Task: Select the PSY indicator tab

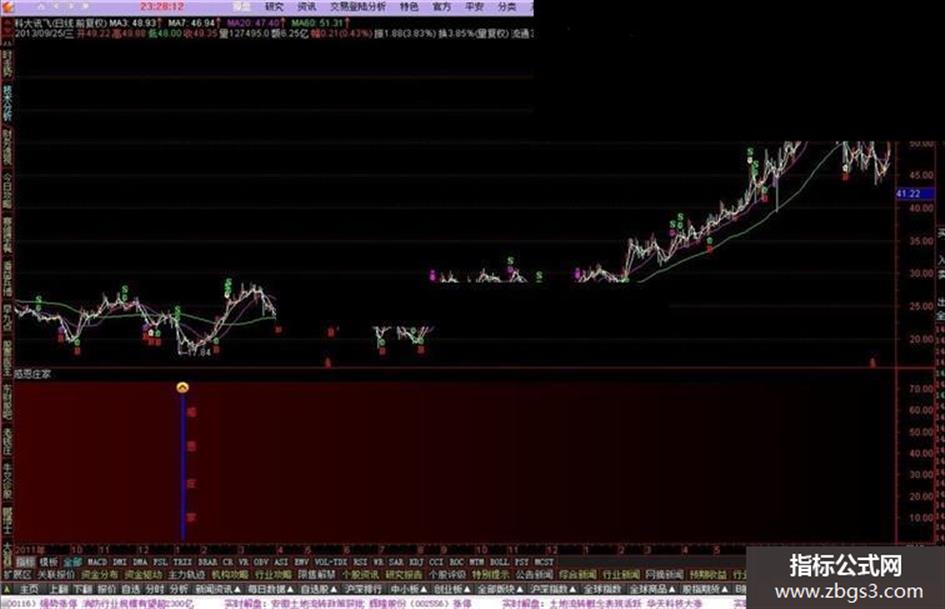Action: coord(521,562)
